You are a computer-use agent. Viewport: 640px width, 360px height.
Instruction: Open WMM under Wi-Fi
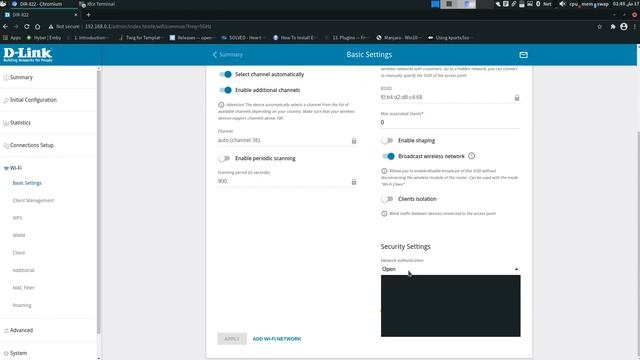pos(19,236)
